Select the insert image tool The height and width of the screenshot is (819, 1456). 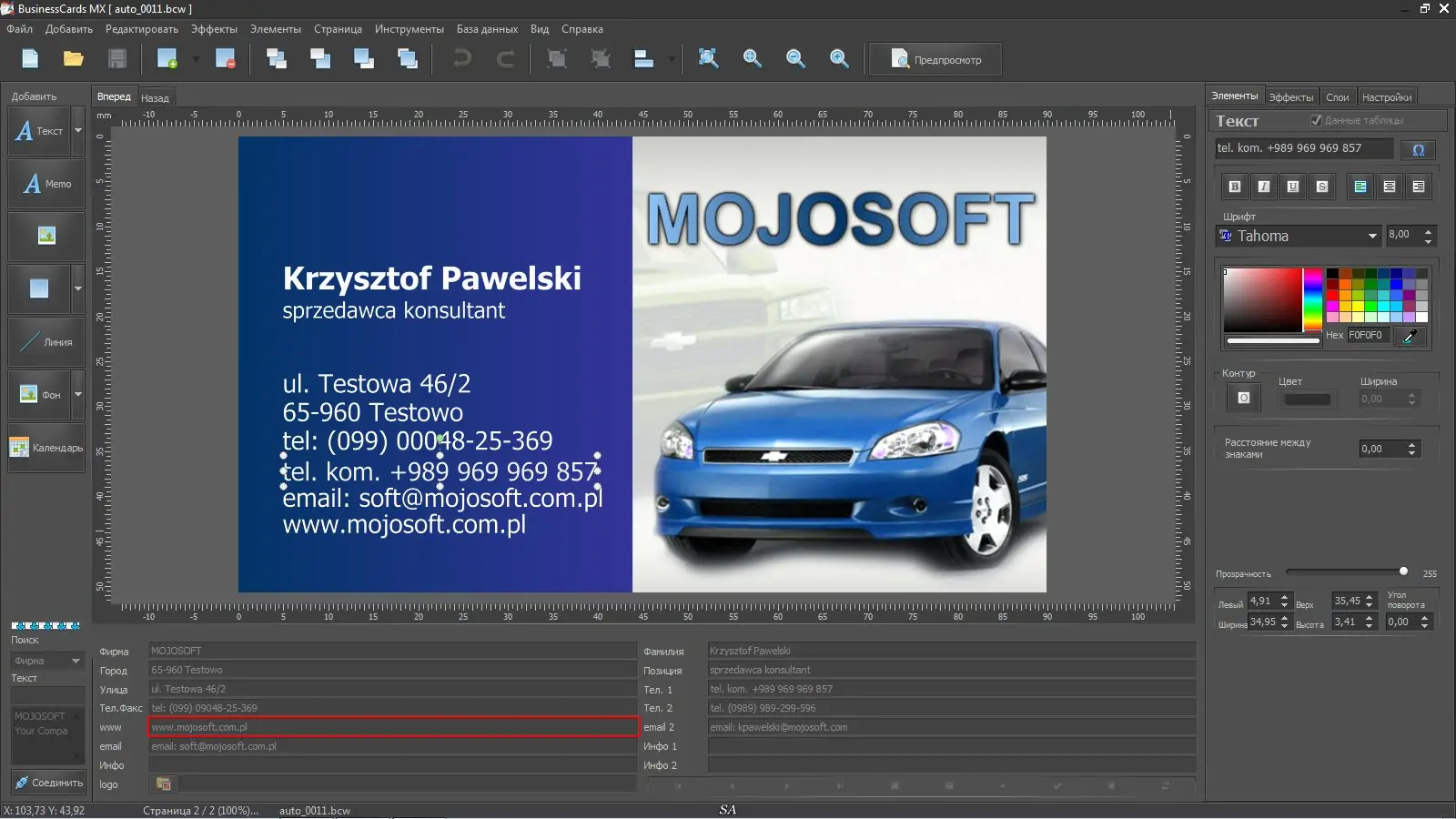tap(46, 237)
